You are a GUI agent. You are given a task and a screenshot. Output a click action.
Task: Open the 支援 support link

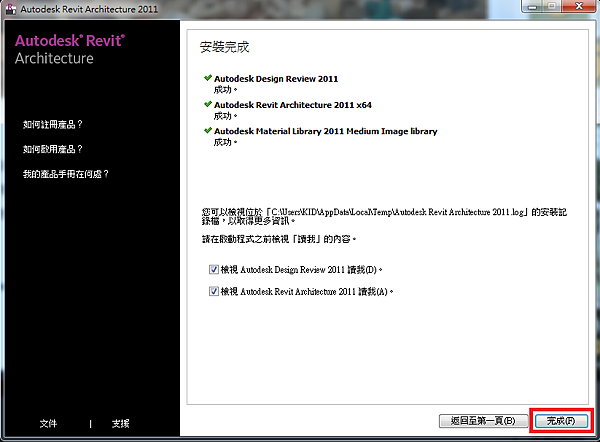(x=121, y=424)
